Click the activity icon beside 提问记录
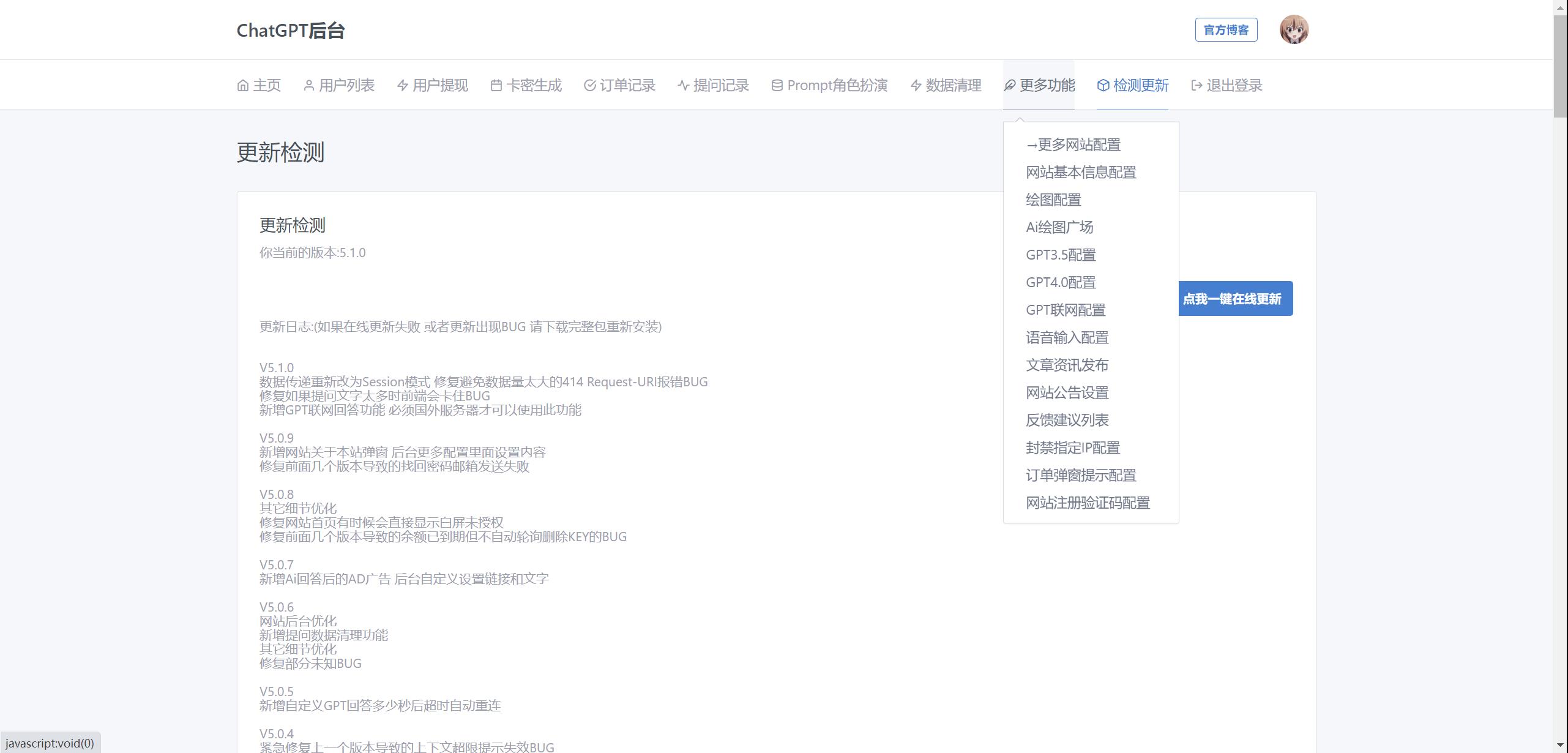Viewport: 1568px width, 753px height. click(683, 86)
